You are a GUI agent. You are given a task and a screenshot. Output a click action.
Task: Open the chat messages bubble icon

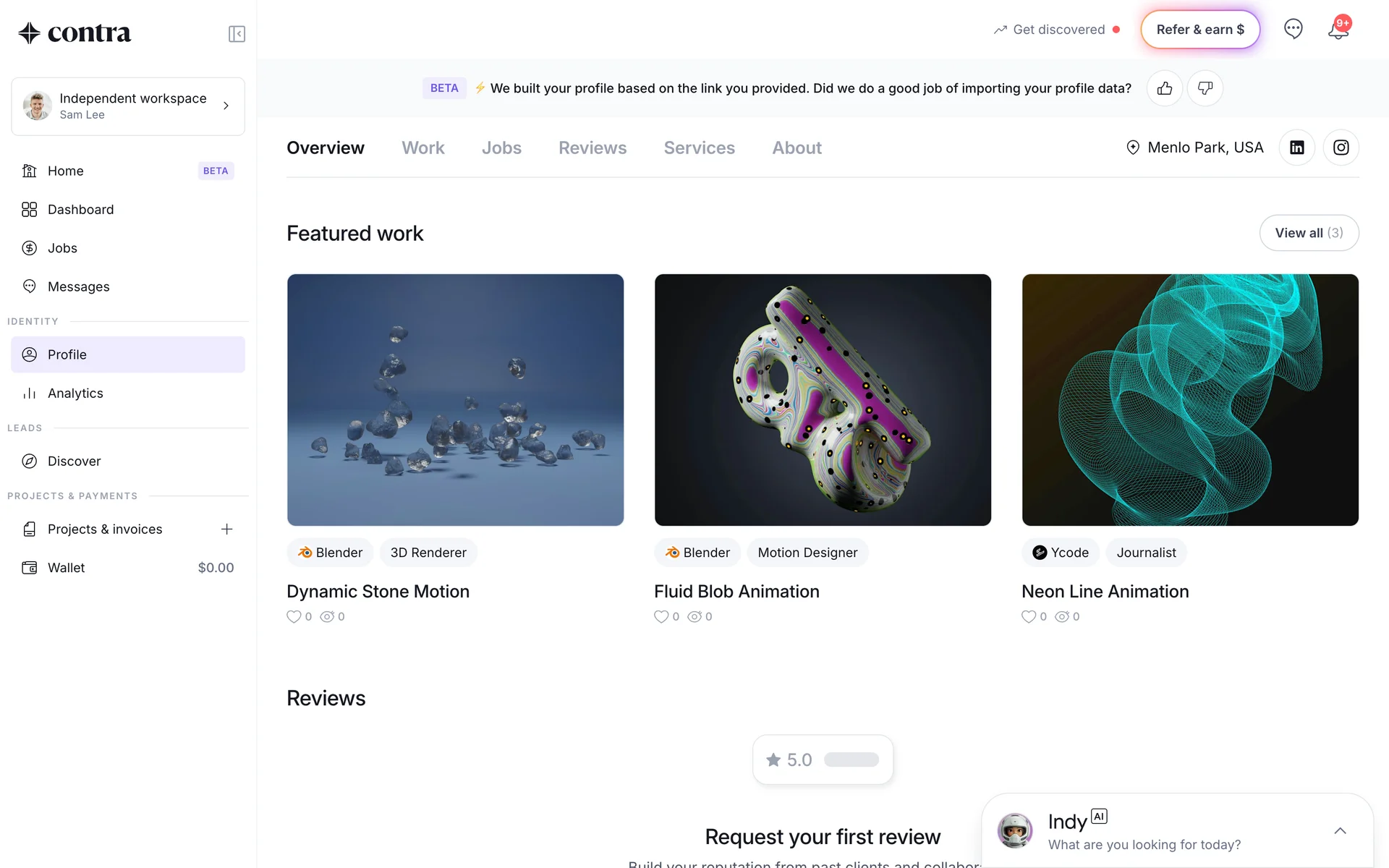tap(1293, 30)
